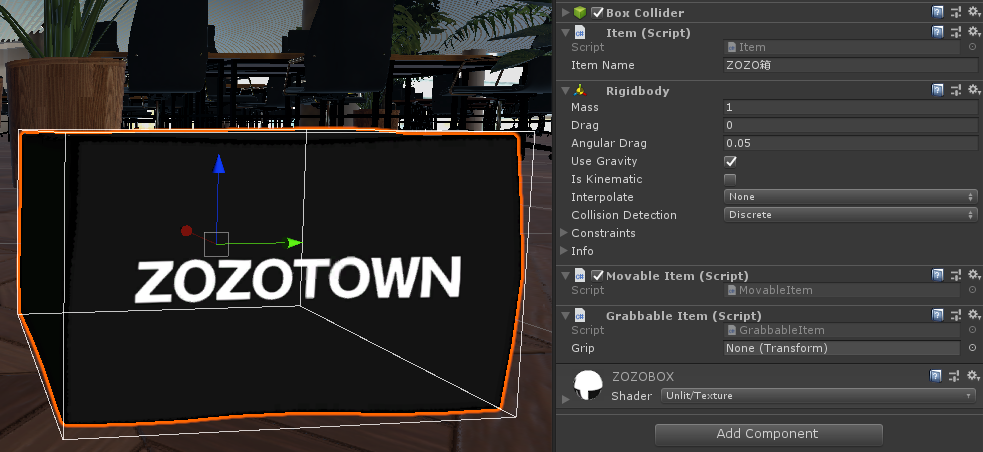Viewport: 983px width, 452px height.
Task: Open preset icon for Grabbable Item script
Action: coord(955,315)
